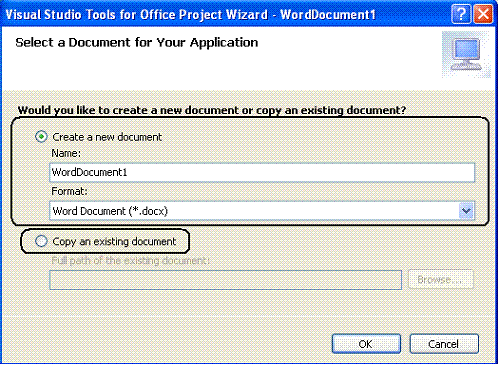Click the grayed-out Browse... button
The height and width of the screenshot is (365, 500).
440,279
